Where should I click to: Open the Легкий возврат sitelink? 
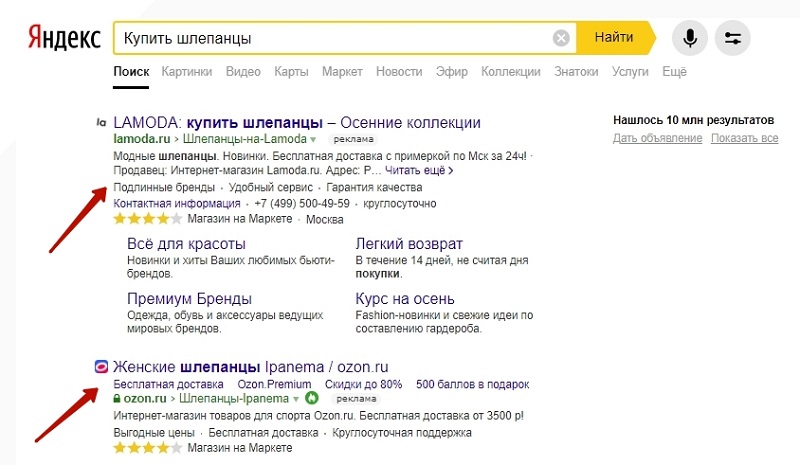coord(409,243)
